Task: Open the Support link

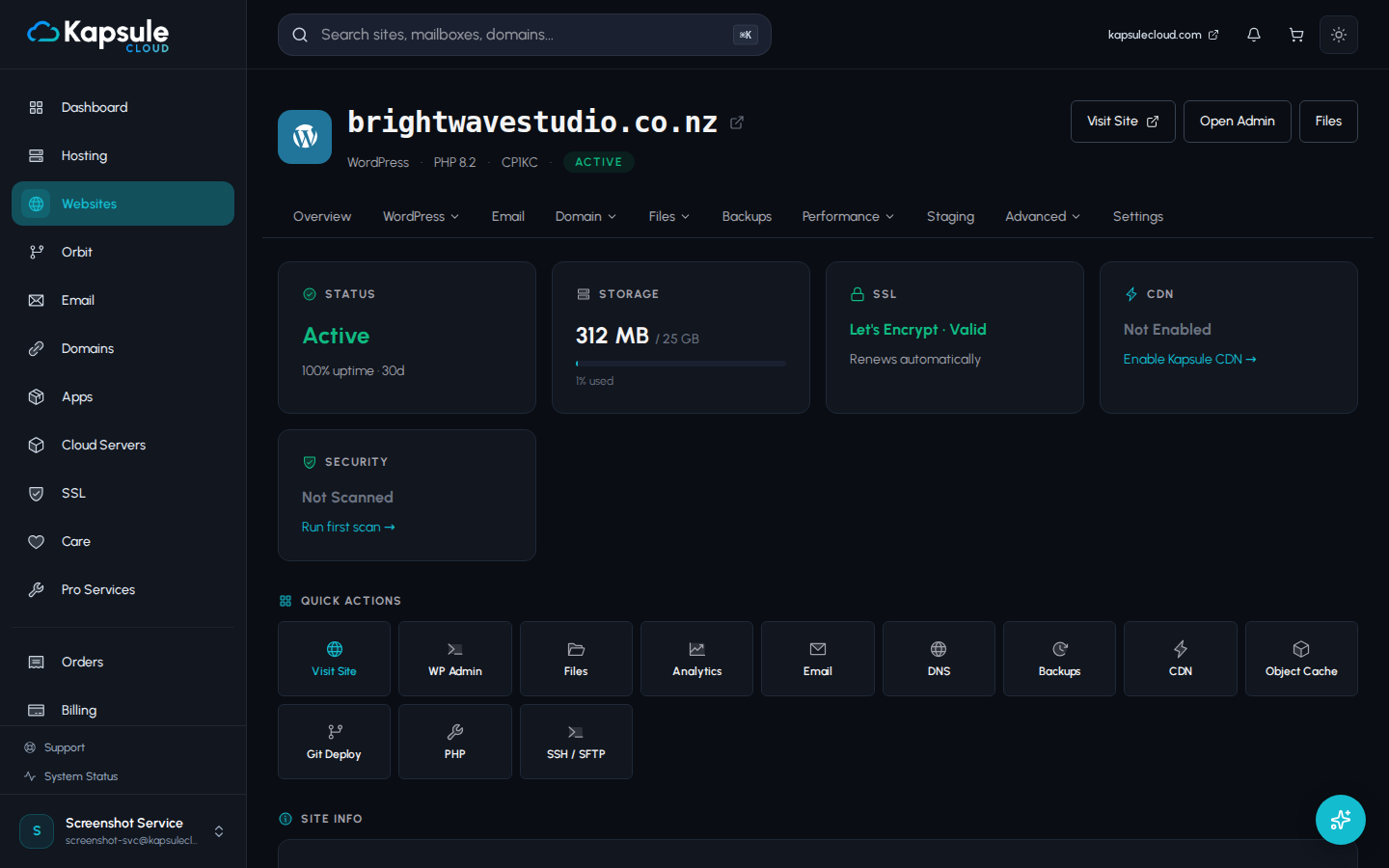Action: tap(55, 747)
